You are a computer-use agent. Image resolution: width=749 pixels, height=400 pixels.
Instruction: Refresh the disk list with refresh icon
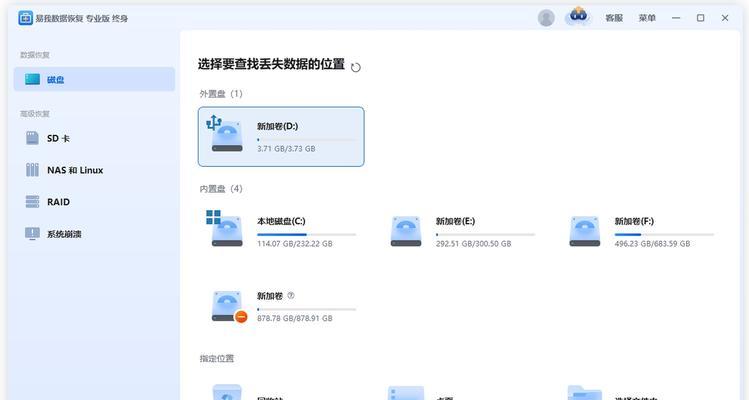[x=355, y=67]
